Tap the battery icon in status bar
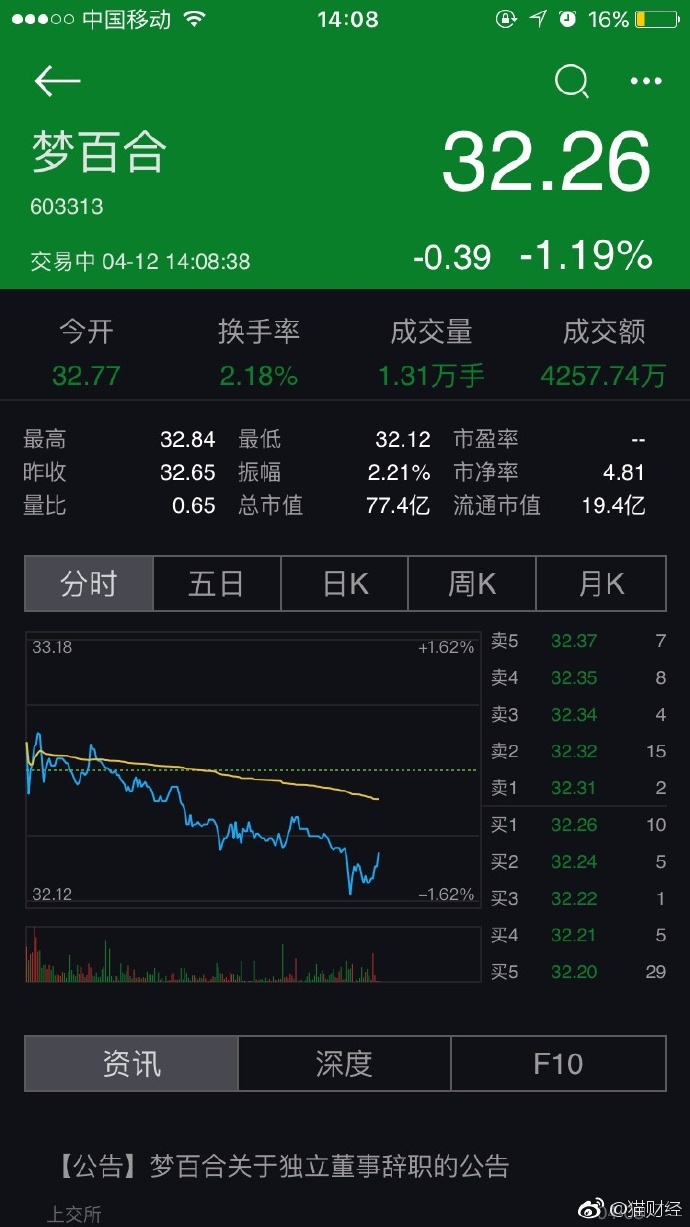Viewport: 690px width, 1227px height. [x=656, y=20]
